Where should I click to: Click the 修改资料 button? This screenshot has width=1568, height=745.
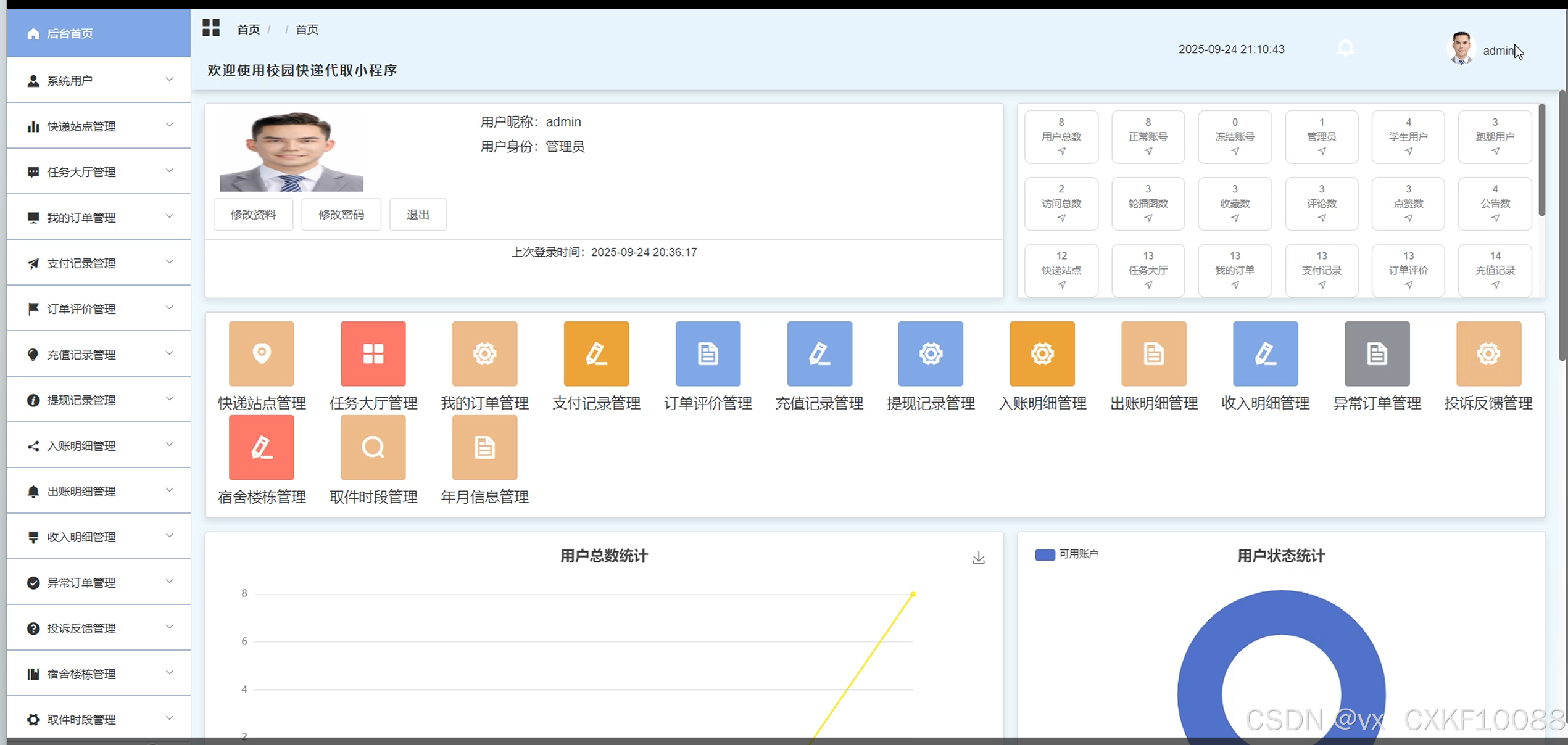[x=253, y=215]
